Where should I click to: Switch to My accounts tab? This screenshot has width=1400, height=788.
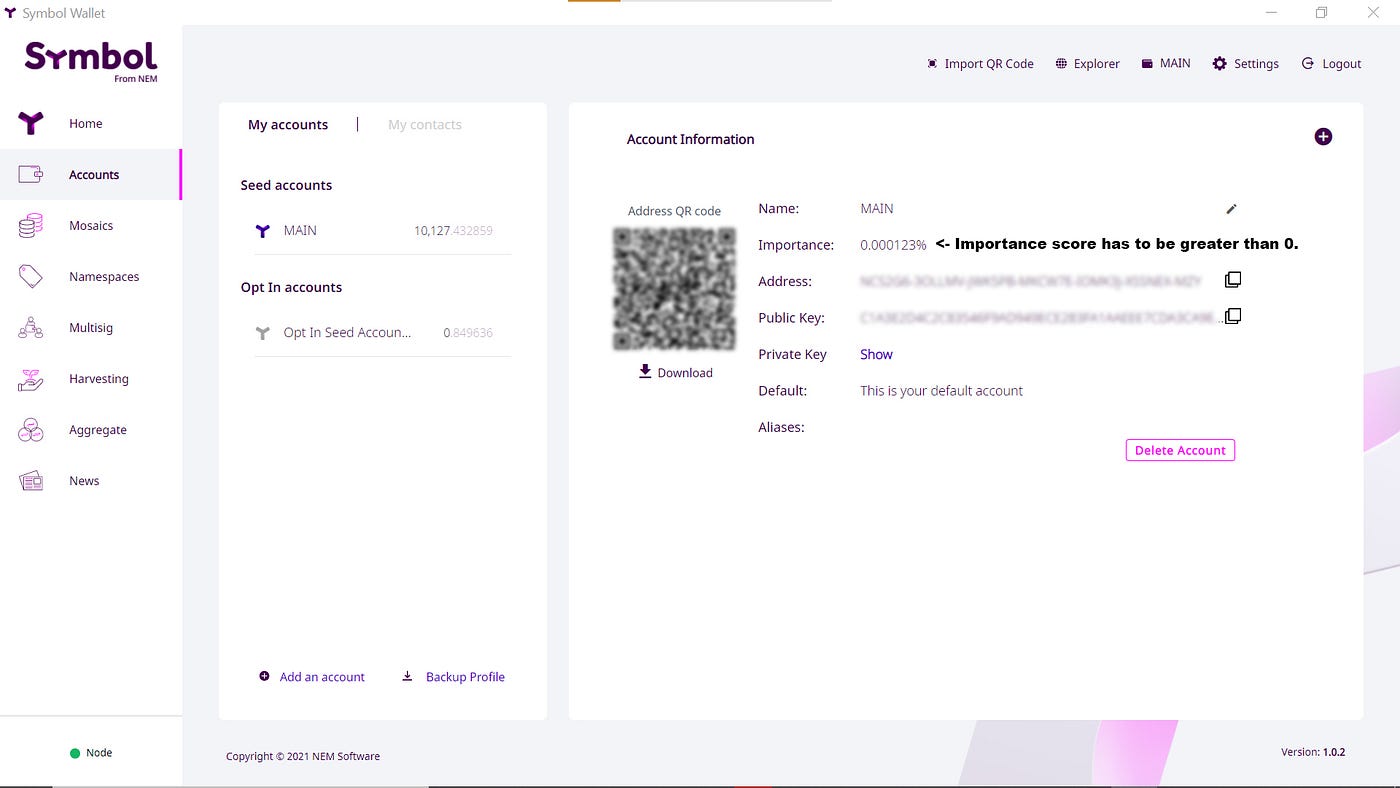(x=288, y=124)
